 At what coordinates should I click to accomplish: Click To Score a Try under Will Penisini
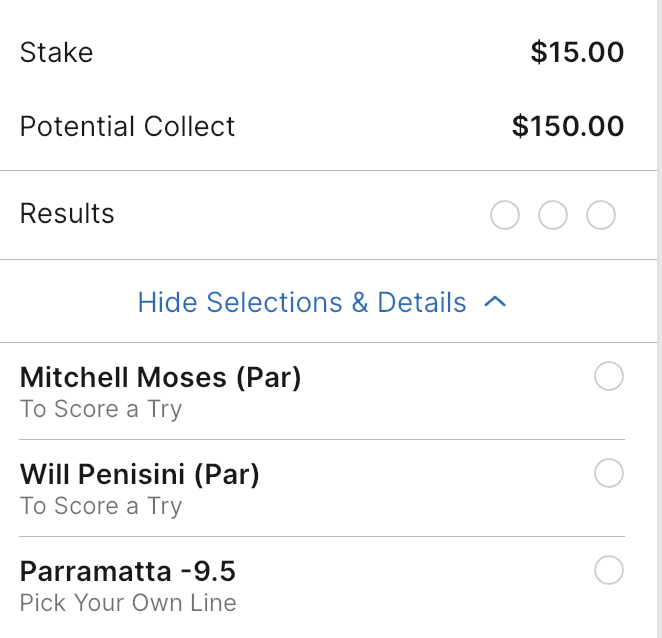tap(101, 506)
